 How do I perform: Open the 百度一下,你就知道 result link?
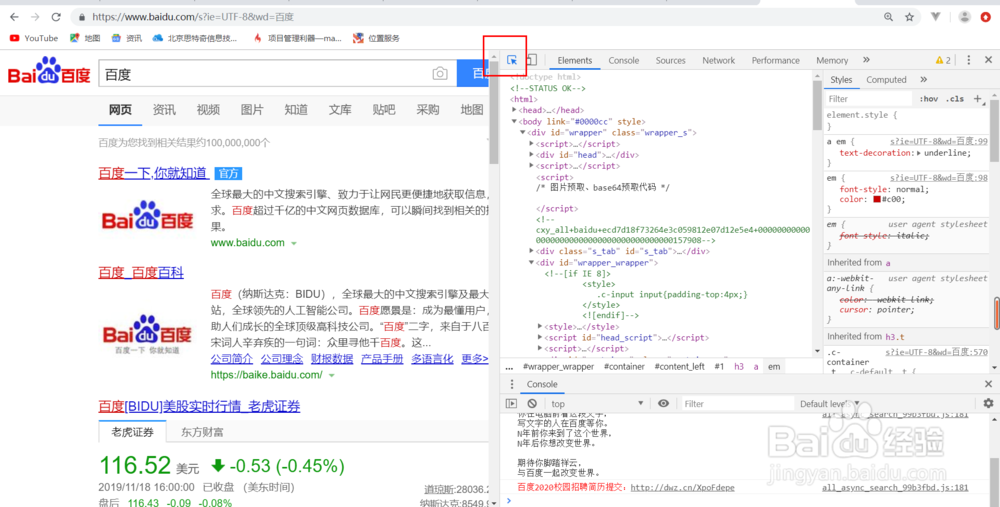click(x=153, y=173)
